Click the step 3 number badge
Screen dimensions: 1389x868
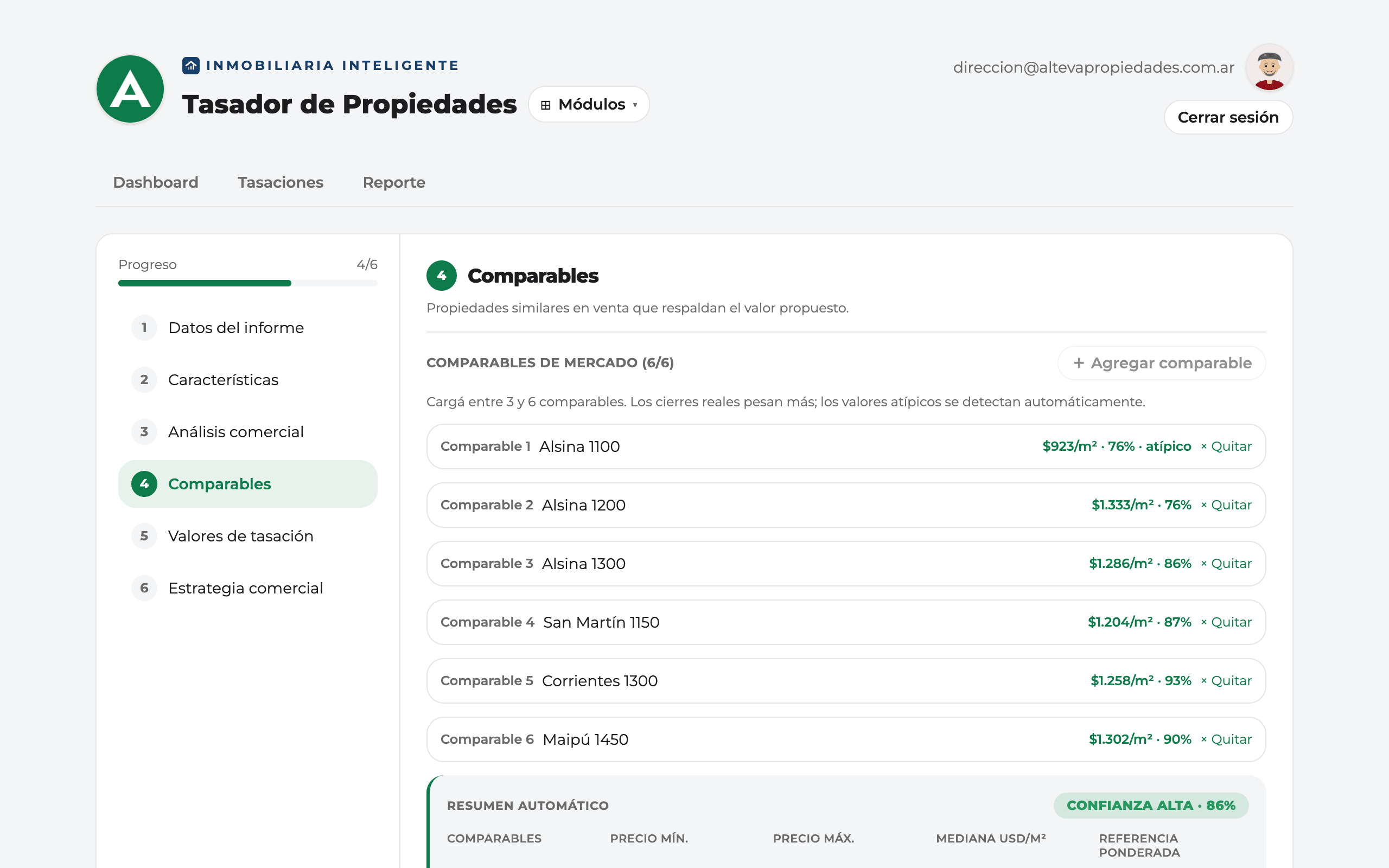pos(144,432)
